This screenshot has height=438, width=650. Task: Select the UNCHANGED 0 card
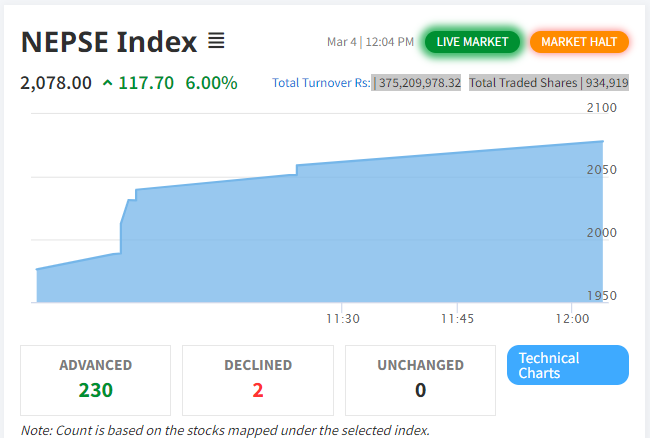point(420,380)
